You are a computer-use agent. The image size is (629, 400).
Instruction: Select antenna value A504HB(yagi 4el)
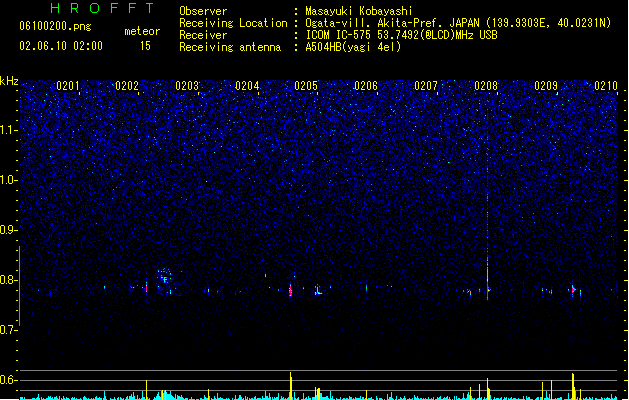(x=353, y=47)
